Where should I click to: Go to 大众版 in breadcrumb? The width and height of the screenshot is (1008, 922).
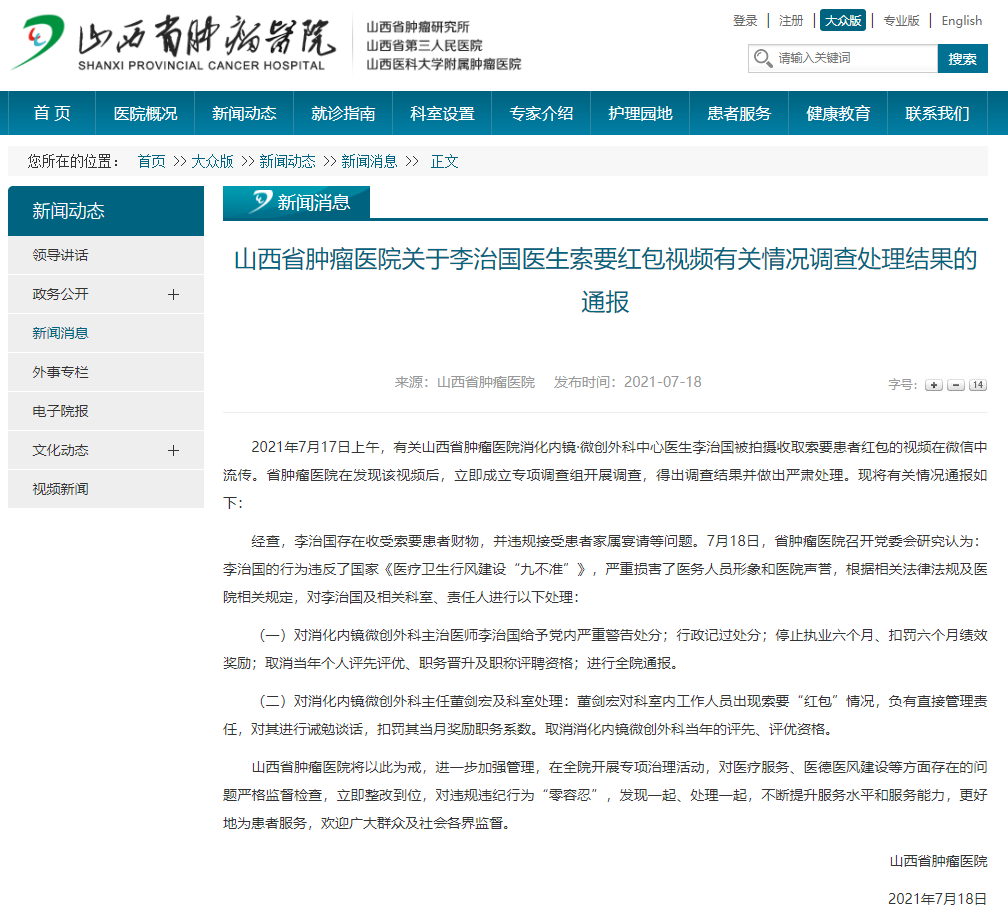click(x=212, y=161)
